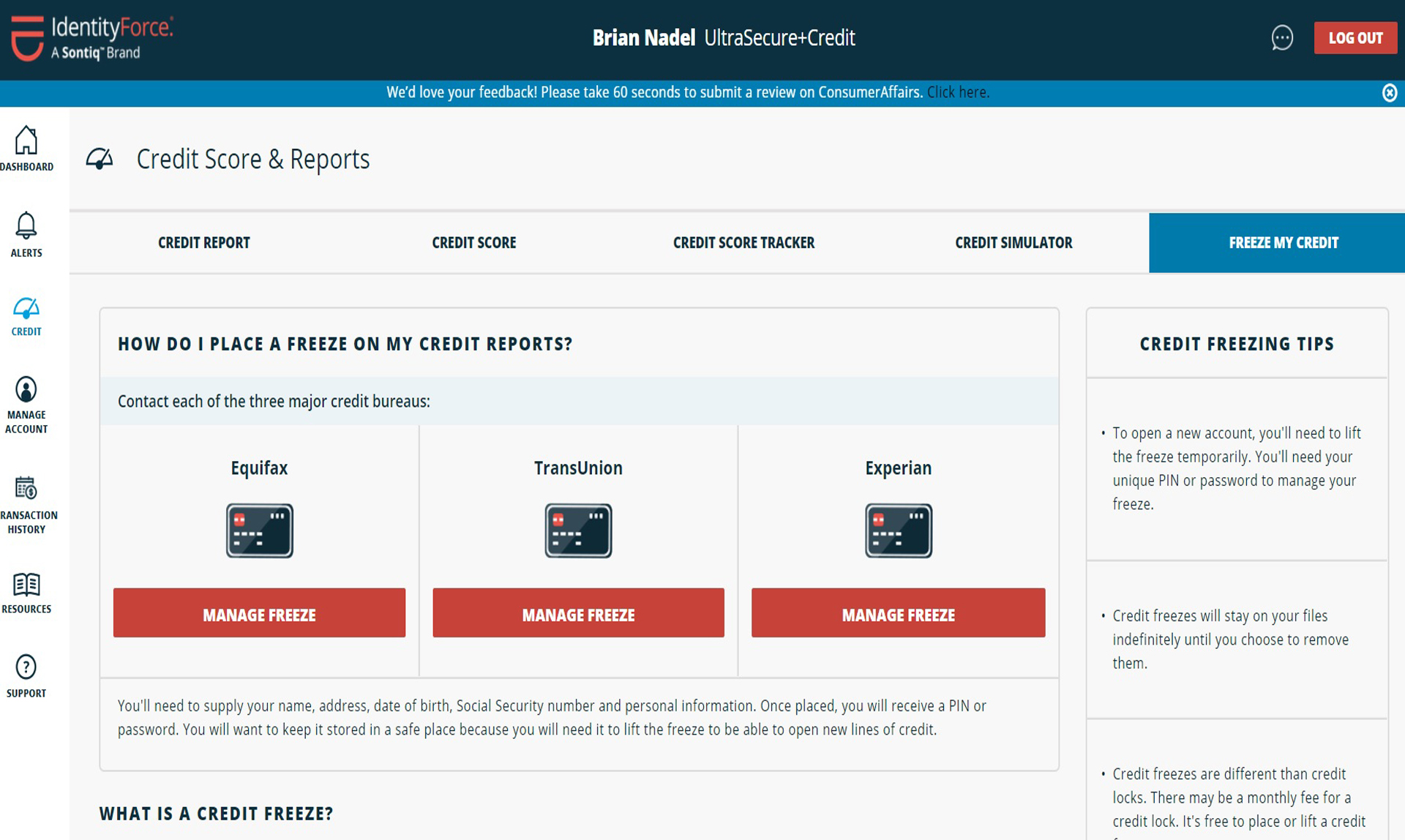This screenshot has width=1405, height=840.
Task: Click the Credit Score & Reports heading
Action: [x=253, y=159]
